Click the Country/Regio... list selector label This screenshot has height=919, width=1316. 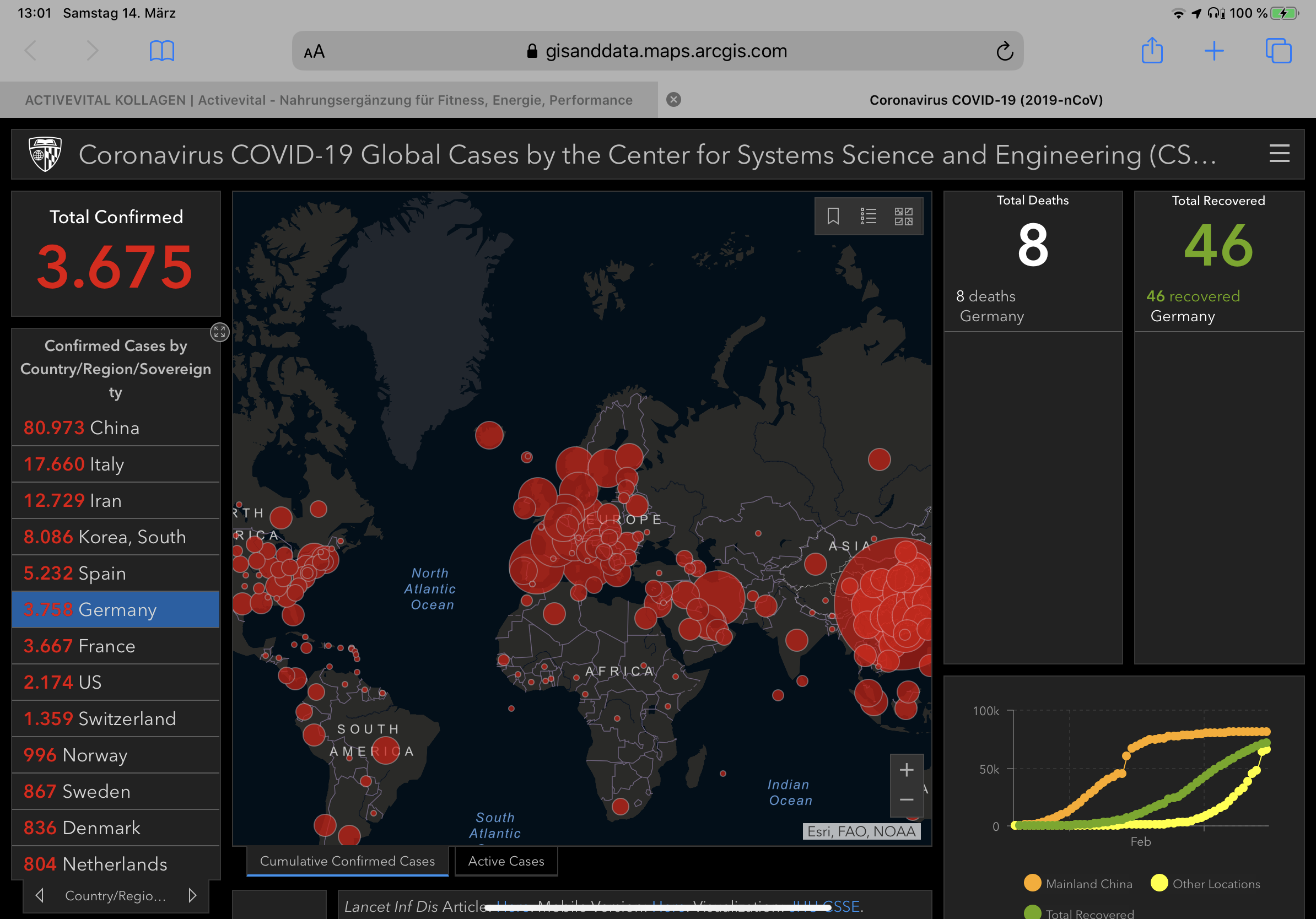point(116,895)
